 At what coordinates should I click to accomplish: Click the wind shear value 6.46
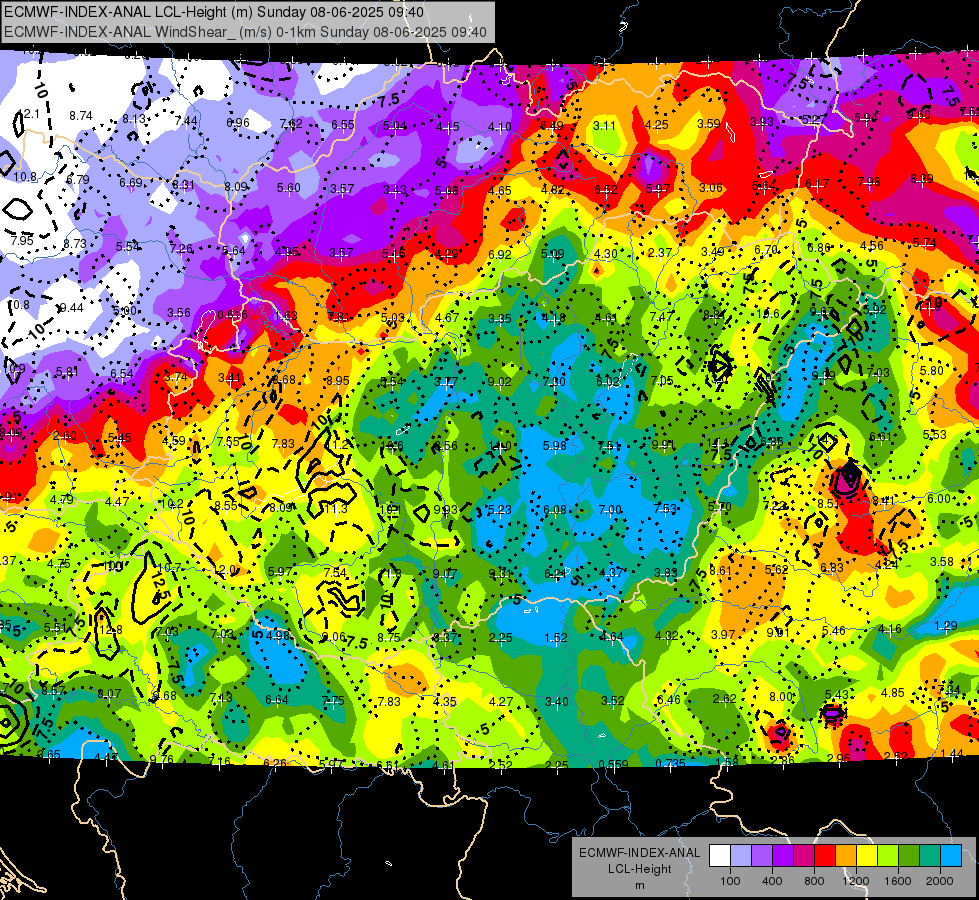[669, 699]
